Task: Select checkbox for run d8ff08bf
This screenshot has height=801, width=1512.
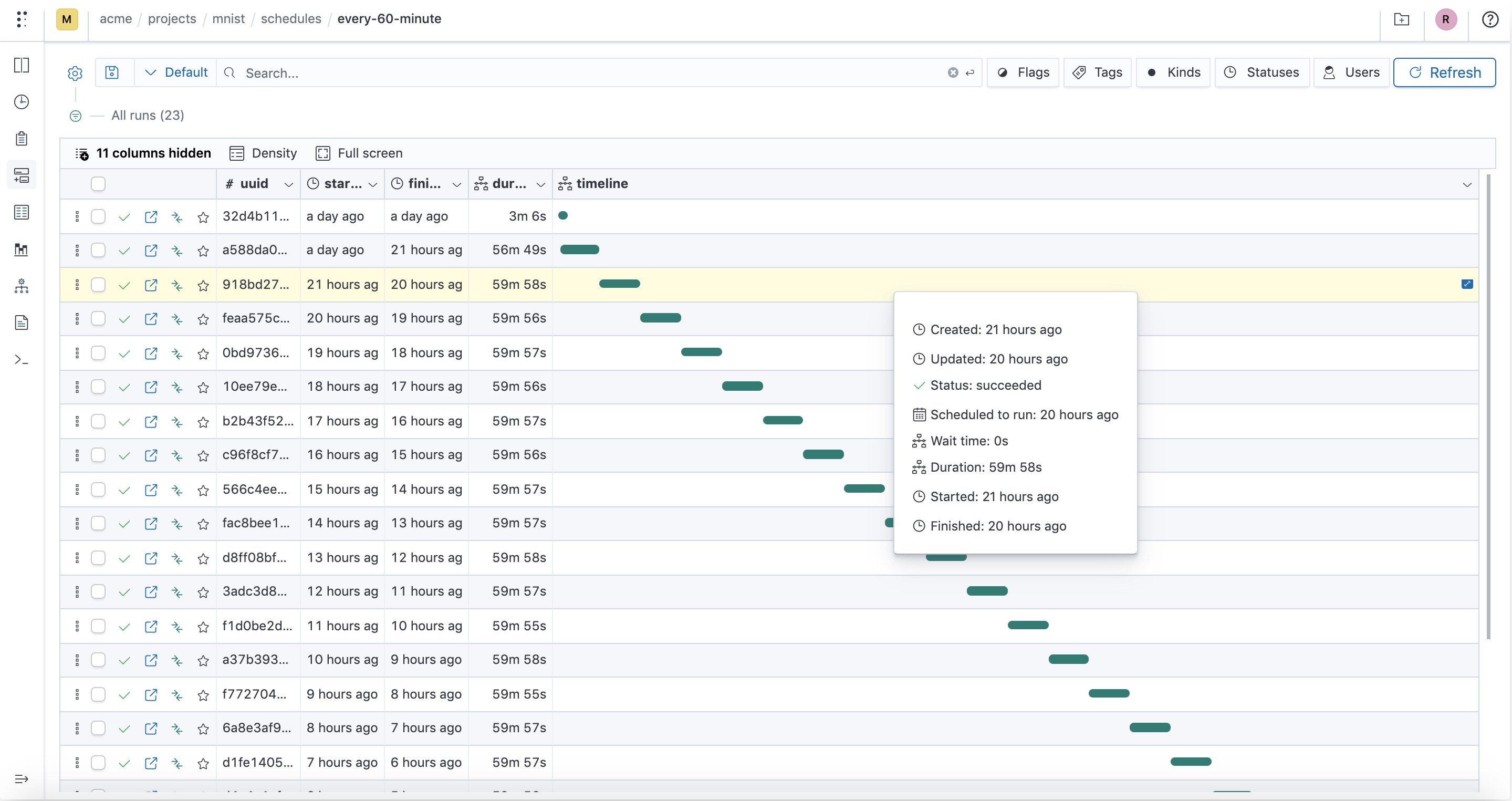Action: (98, 557)
